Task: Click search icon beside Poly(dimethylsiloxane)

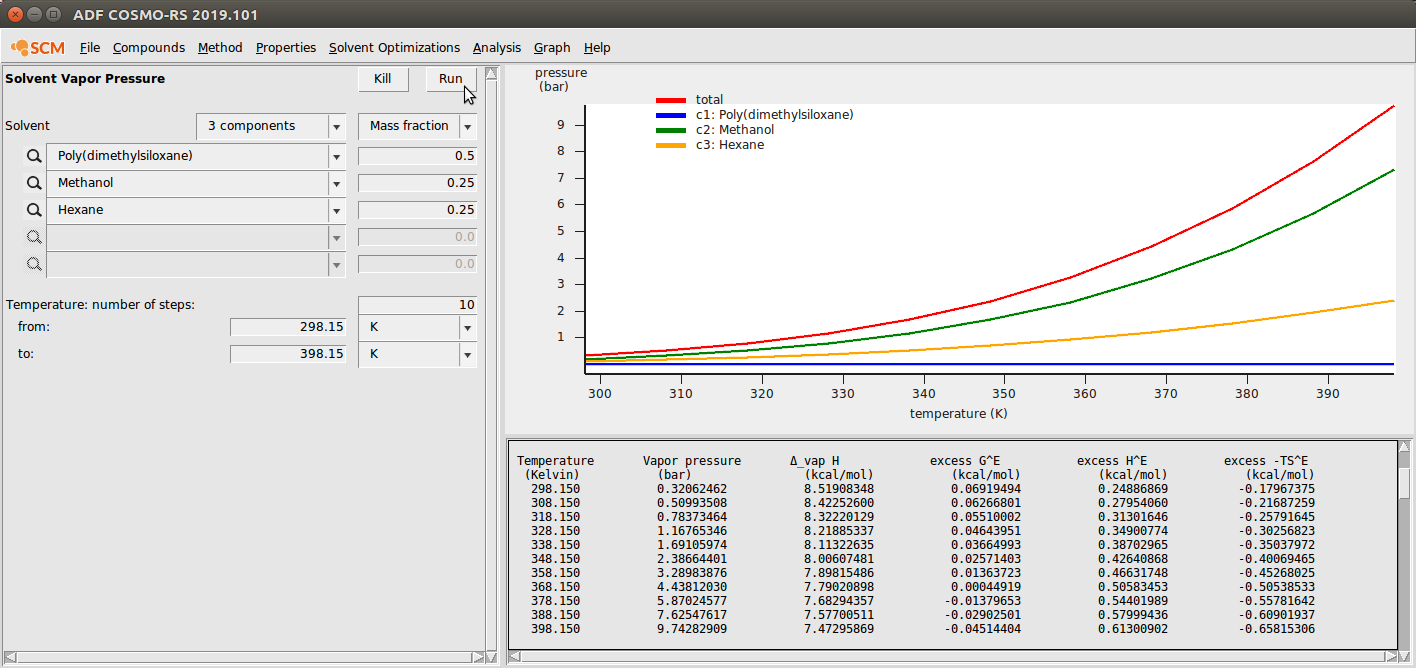Action: (x=34, y=156)
